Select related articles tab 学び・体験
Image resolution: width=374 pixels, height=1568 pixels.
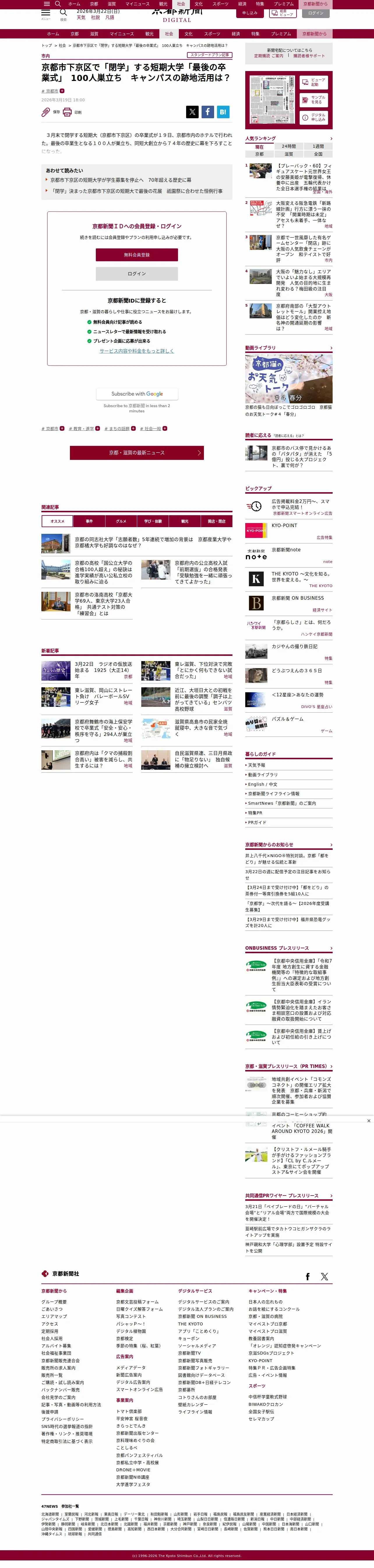(153, 521)
